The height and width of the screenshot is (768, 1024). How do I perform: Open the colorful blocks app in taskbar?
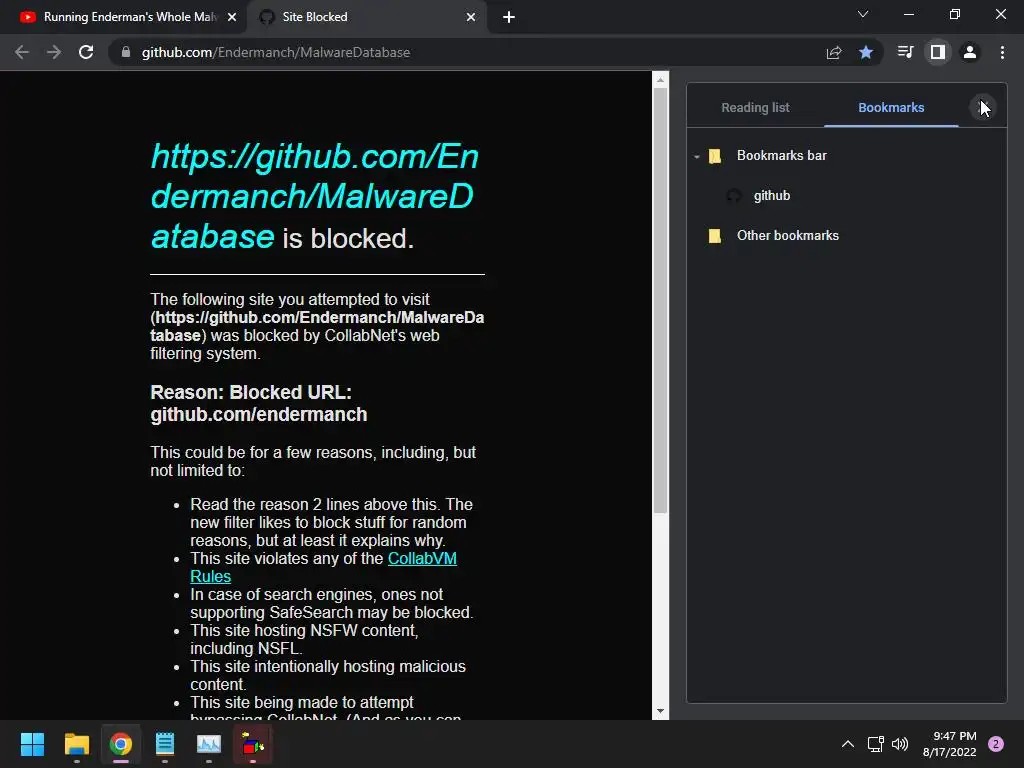[253, 744]
